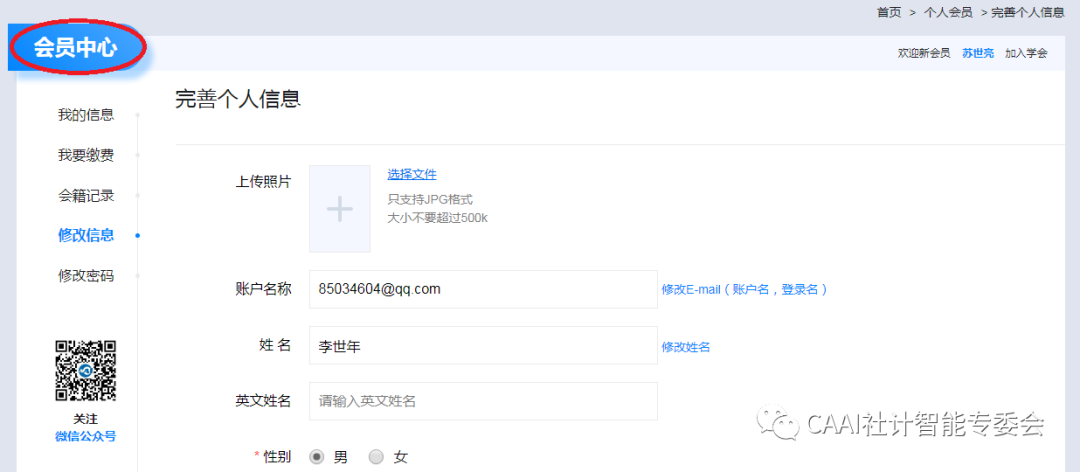Image resolution: width=1080 pixels, height=472 pixels.
Task: Click the plus icon to upload photo
Action: click(340, 209)
